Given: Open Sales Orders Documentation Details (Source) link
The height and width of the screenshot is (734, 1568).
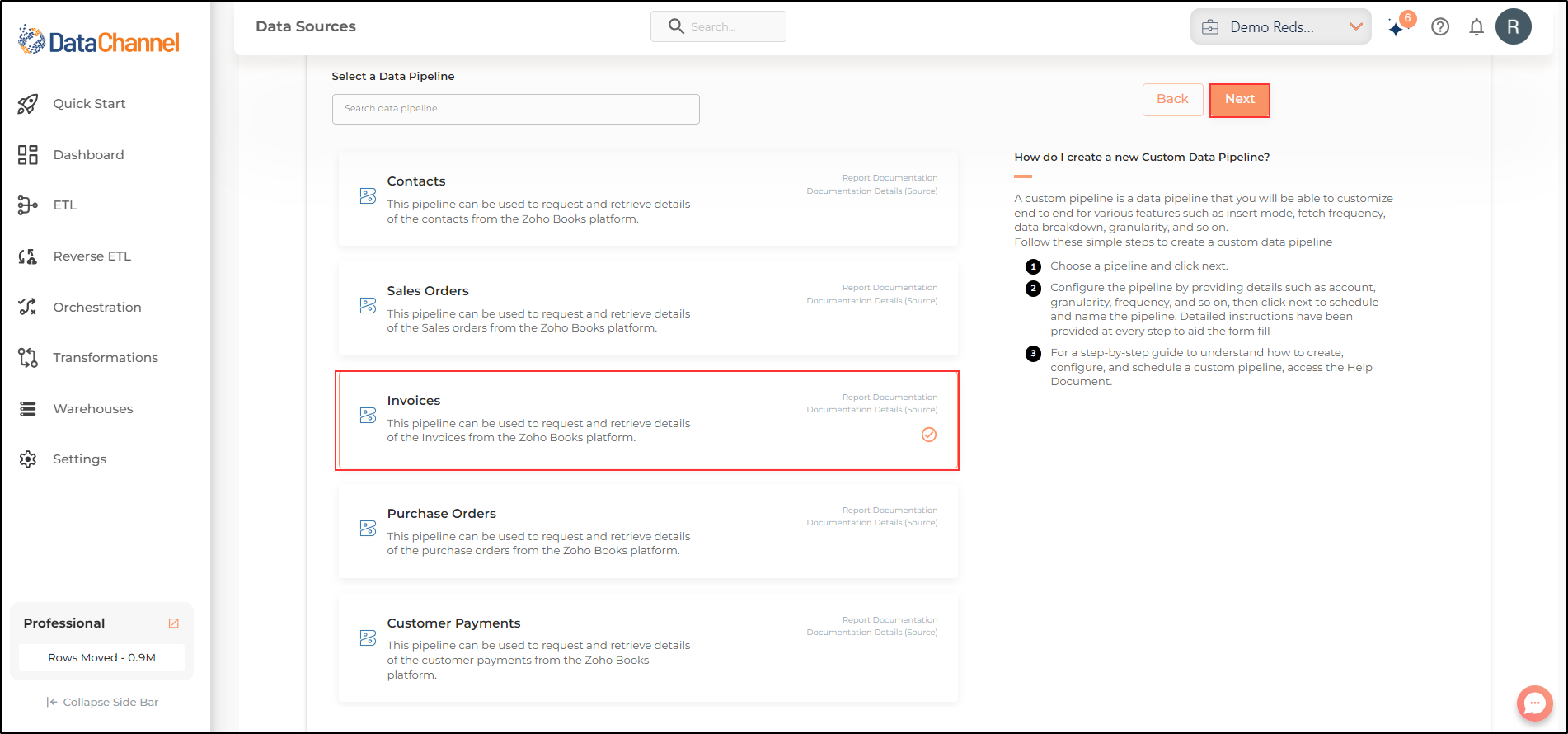Looking at the screenshot, I should pos(872,301).
